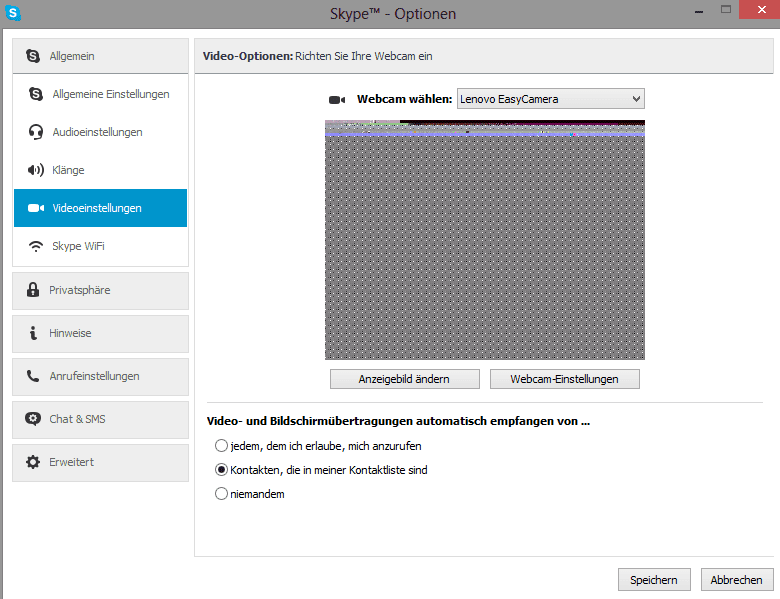
Task: Open Webcam-Einstellungen
Action: (x=565, y=379)
